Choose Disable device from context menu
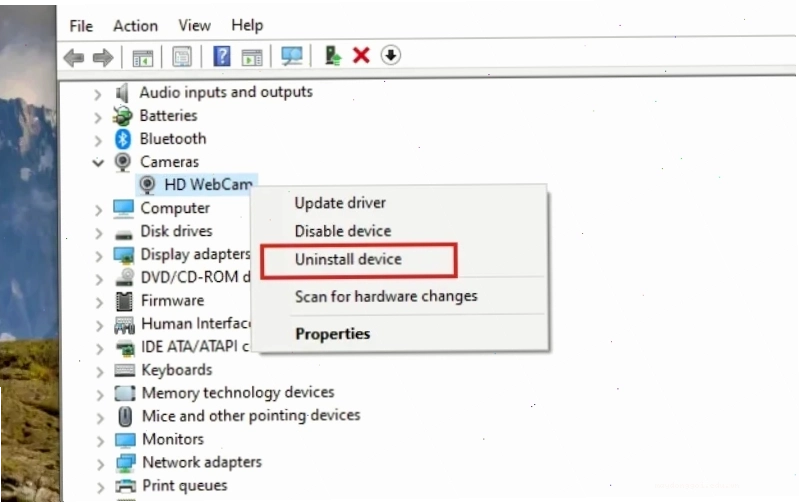 point(343,231)
